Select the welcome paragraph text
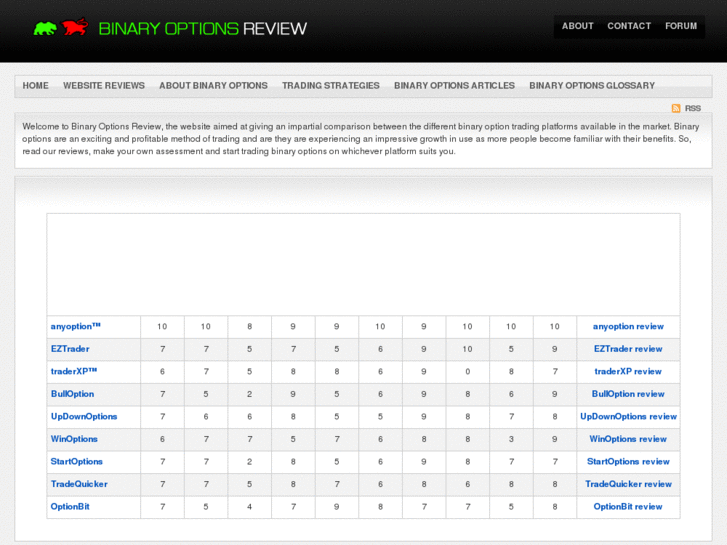Image resolution: width=727 pixels, height=545 pixels. pyautogui.click(x=360, y=139)
